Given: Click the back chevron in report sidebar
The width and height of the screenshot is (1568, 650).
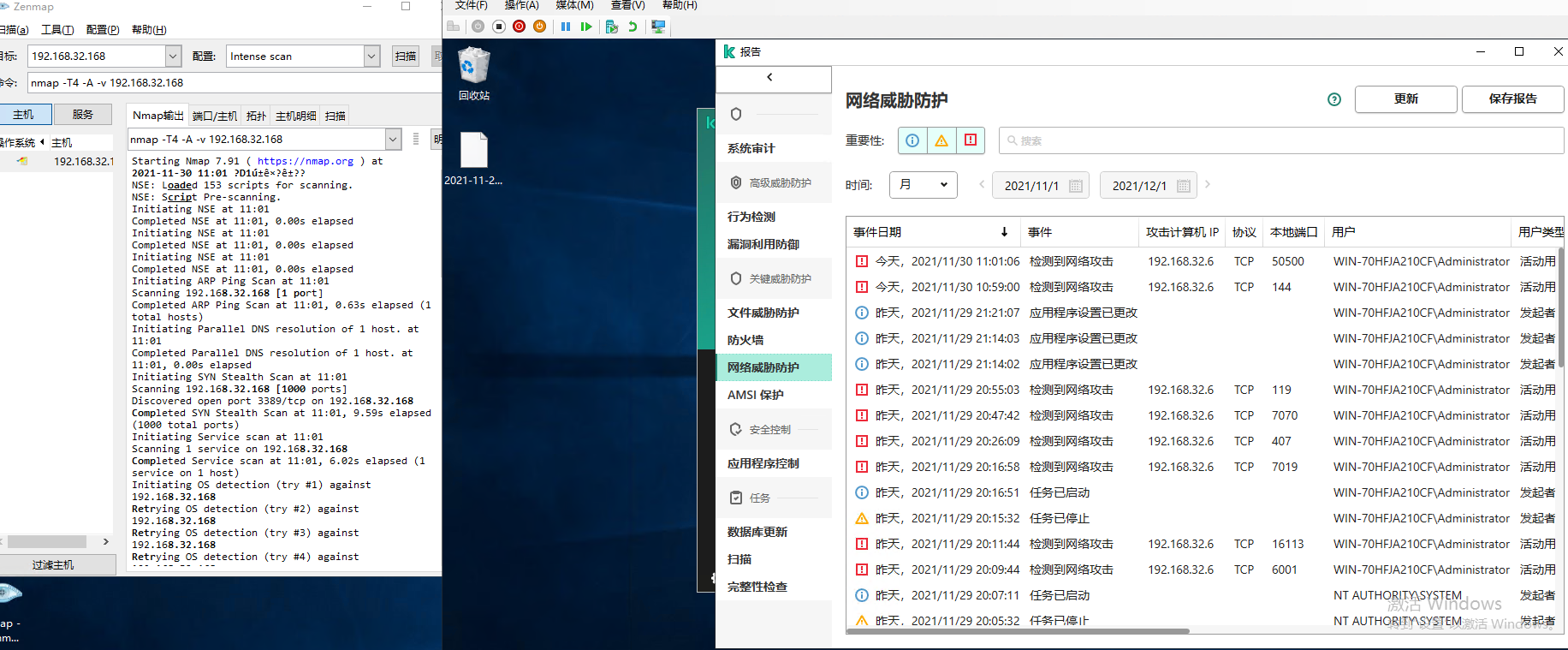Looking at the screenshot, I should tap(770, 77).
